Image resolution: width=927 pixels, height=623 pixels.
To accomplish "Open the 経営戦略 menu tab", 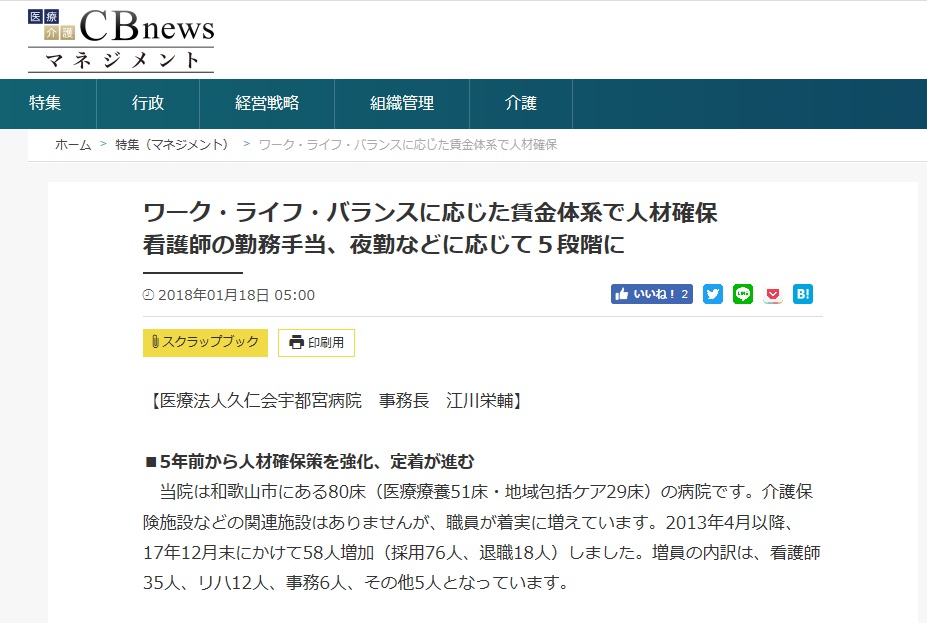I will pos(267,103).
